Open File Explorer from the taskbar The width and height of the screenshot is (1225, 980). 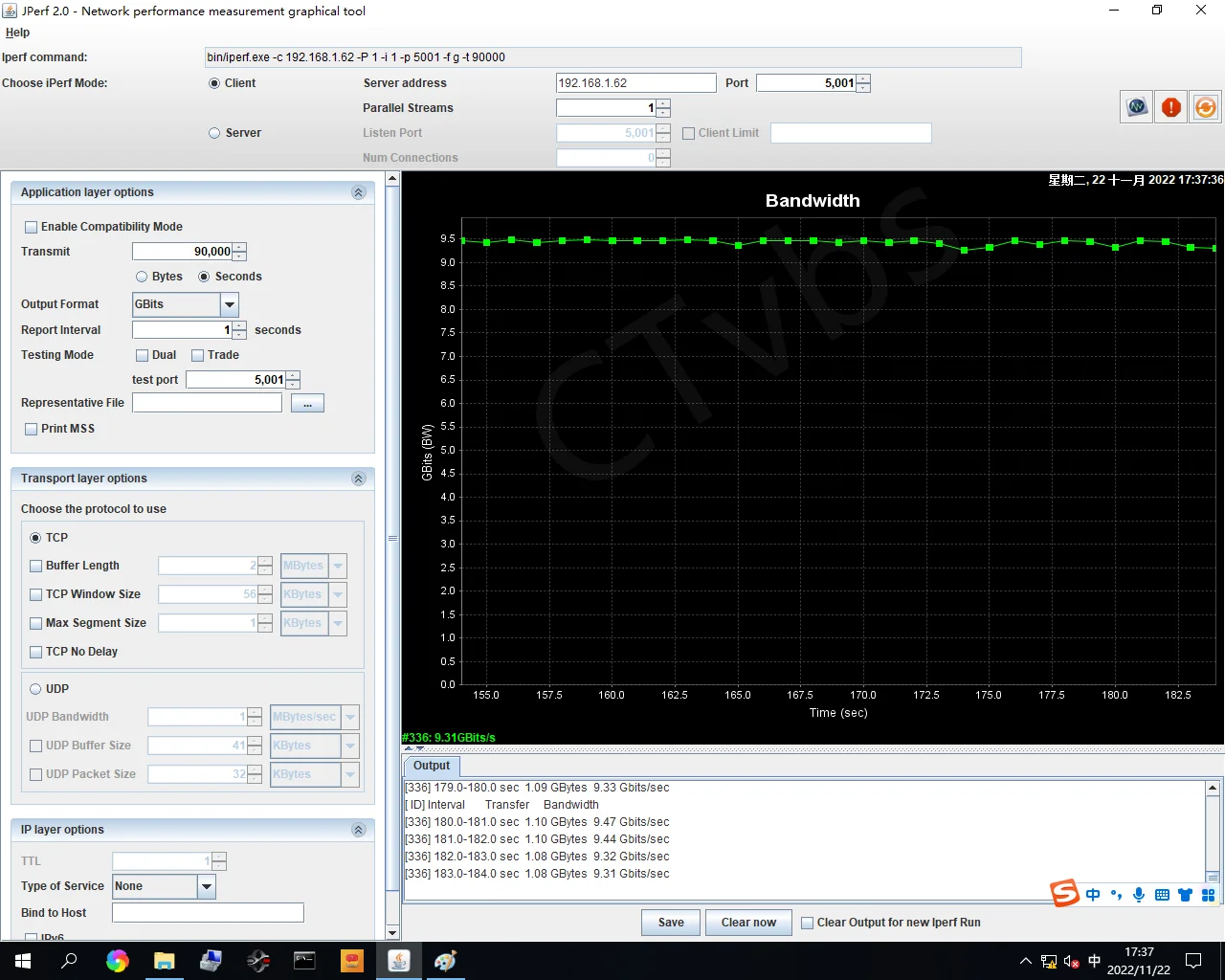tap(165, 961)
